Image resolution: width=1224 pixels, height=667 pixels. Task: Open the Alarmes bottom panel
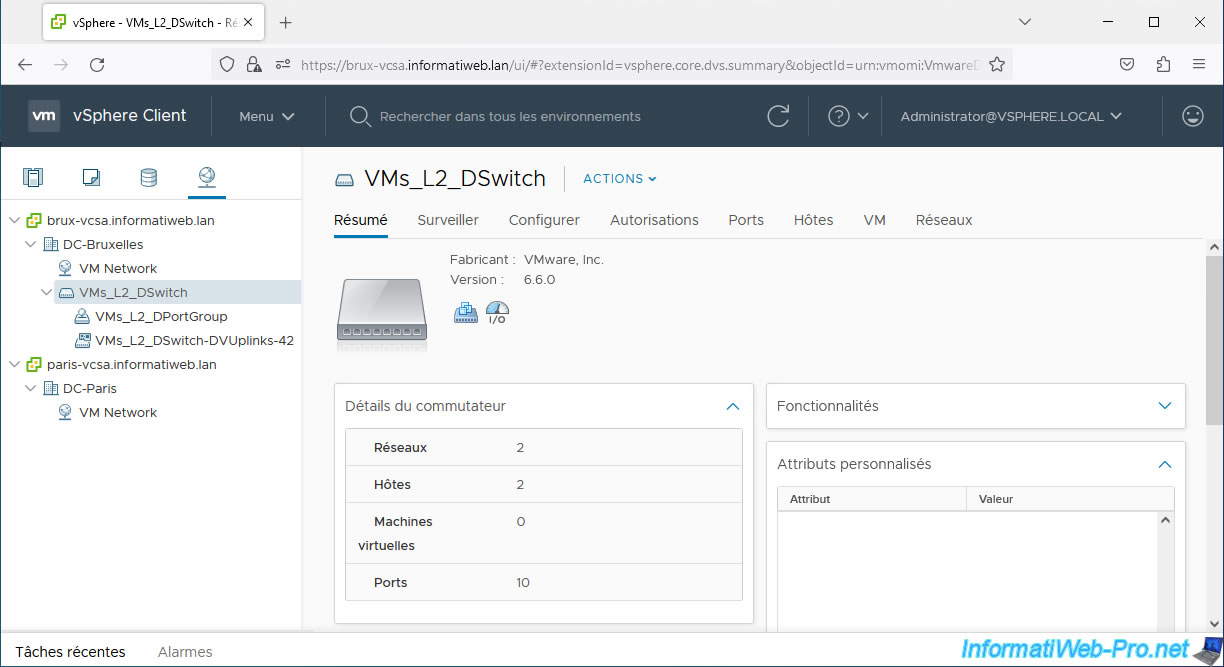[185, 651]
